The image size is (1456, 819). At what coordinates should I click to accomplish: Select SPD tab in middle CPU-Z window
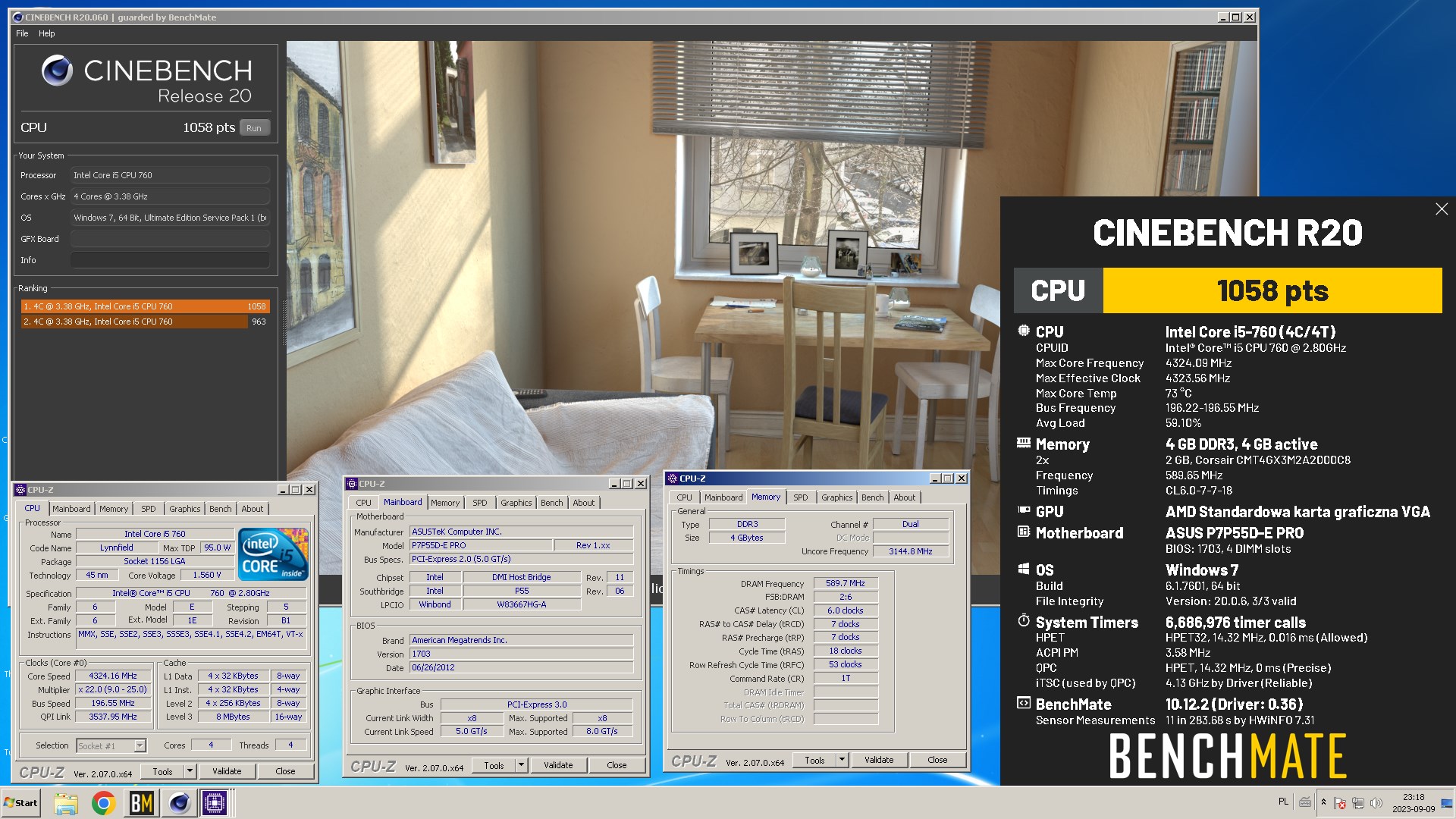pos(480,503)
